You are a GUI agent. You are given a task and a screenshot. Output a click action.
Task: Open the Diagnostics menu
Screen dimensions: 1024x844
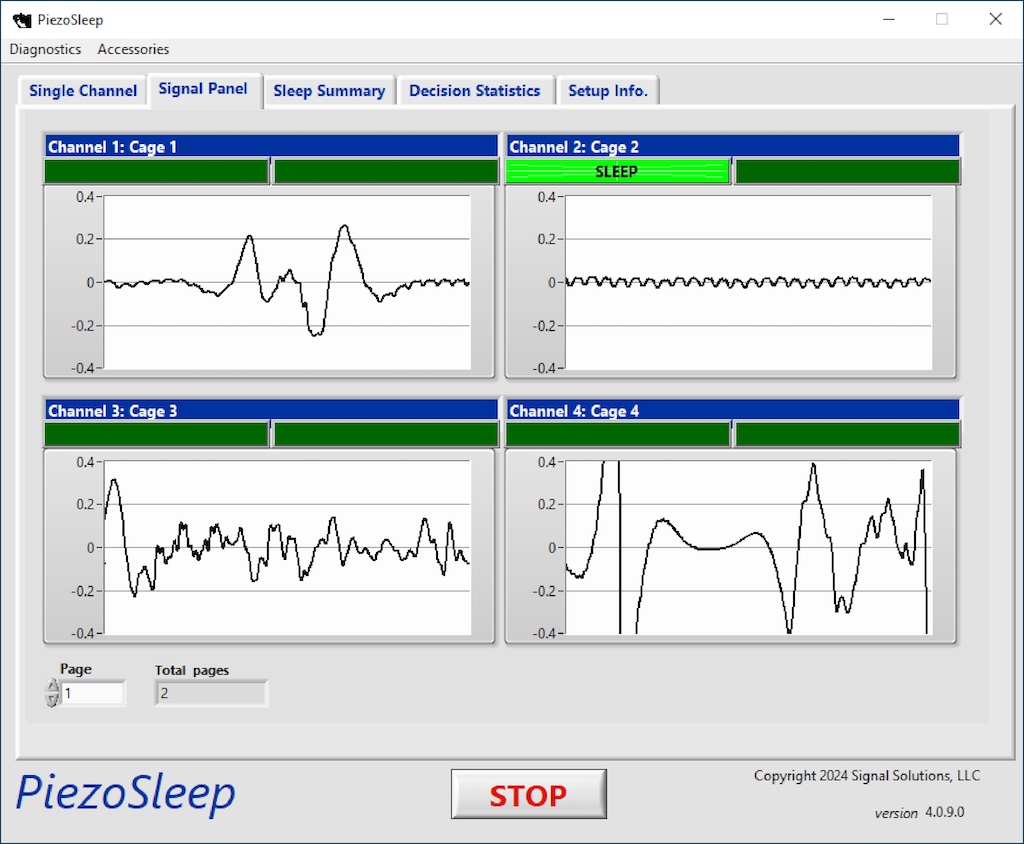(45, 49)
